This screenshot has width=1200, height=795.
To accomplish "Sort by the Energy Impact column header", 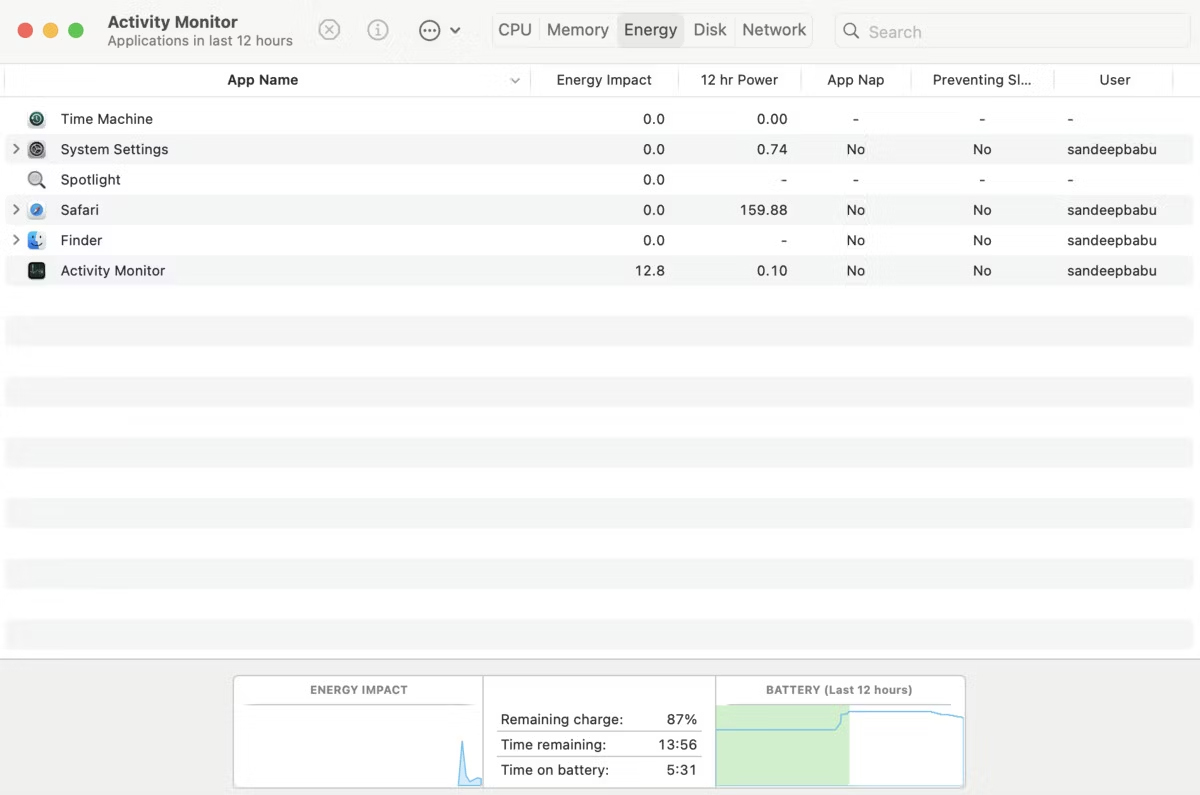I will click(604, 80).
